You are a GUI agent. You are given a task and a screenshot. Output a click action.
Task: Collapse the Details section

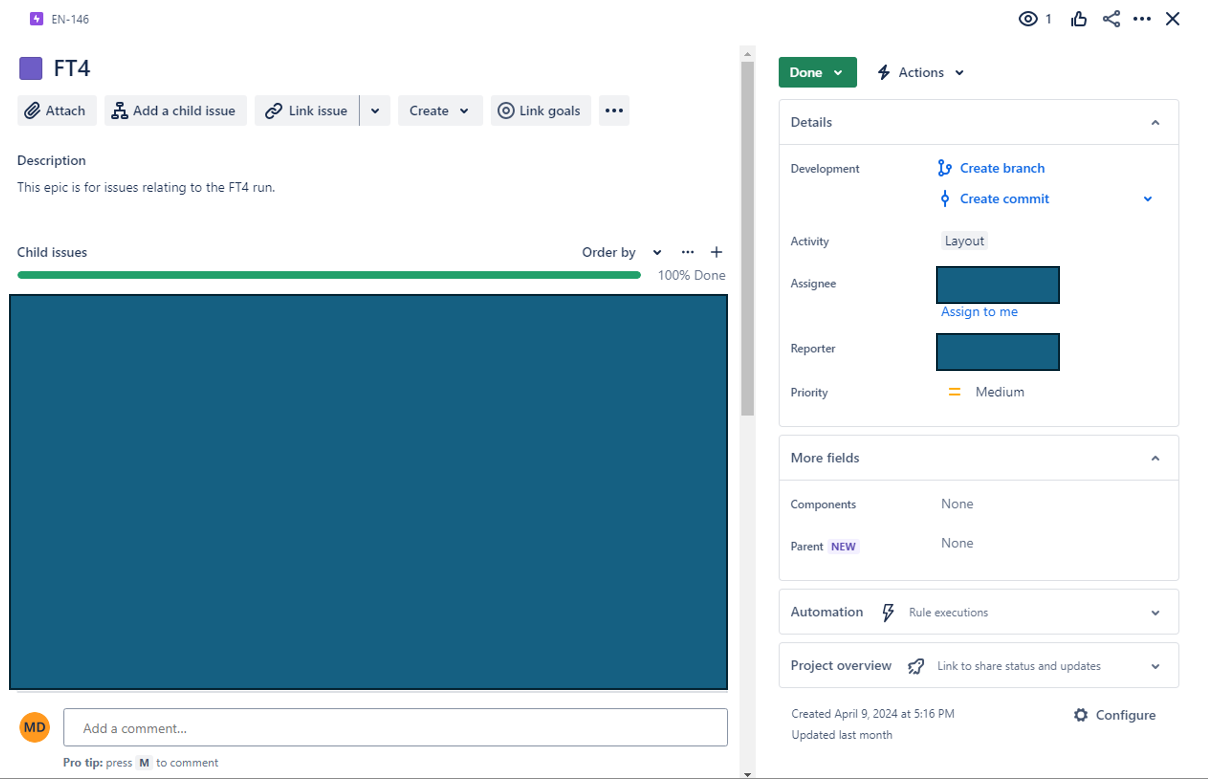pyautogui.click(x=1155, y=123)
